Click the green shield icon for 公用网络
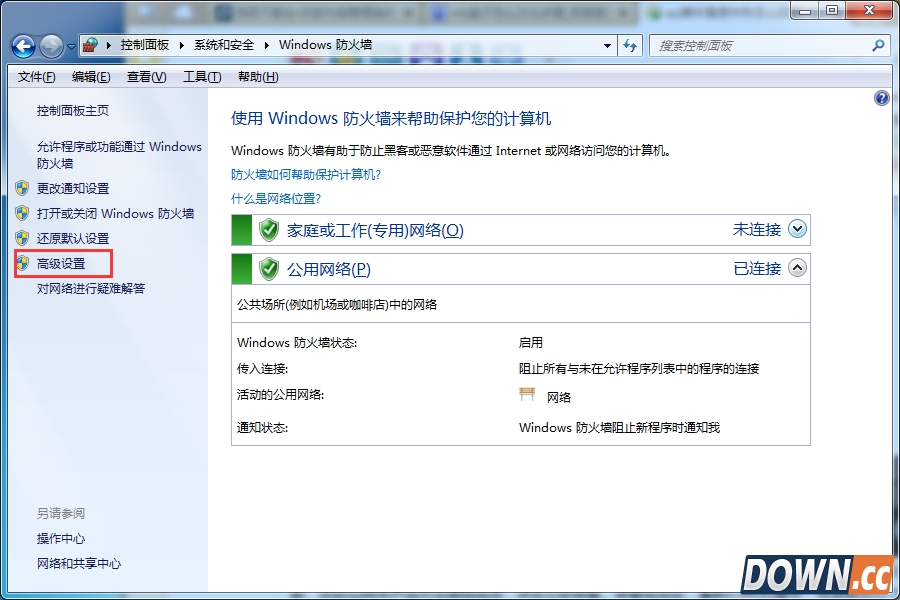 269,269
